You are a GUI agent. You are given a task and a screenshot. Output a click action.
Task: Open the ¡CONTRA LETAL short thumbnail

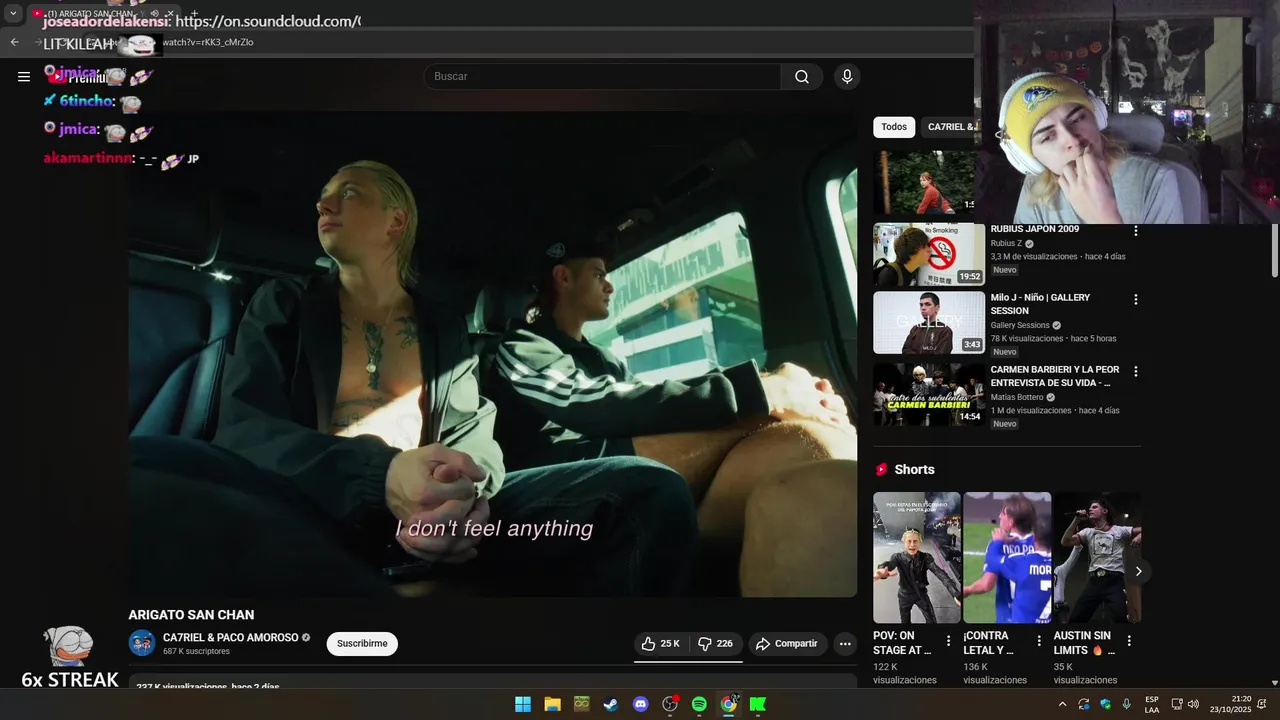pos(1007,557)
